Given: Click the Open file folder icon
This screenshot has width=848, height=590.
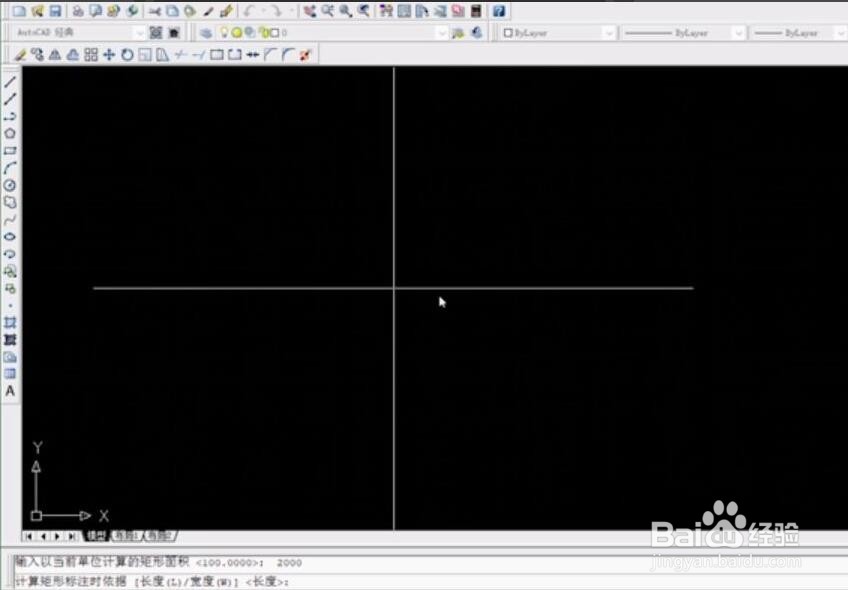Looking at the screenshot, I should click(x=37, y=11).
